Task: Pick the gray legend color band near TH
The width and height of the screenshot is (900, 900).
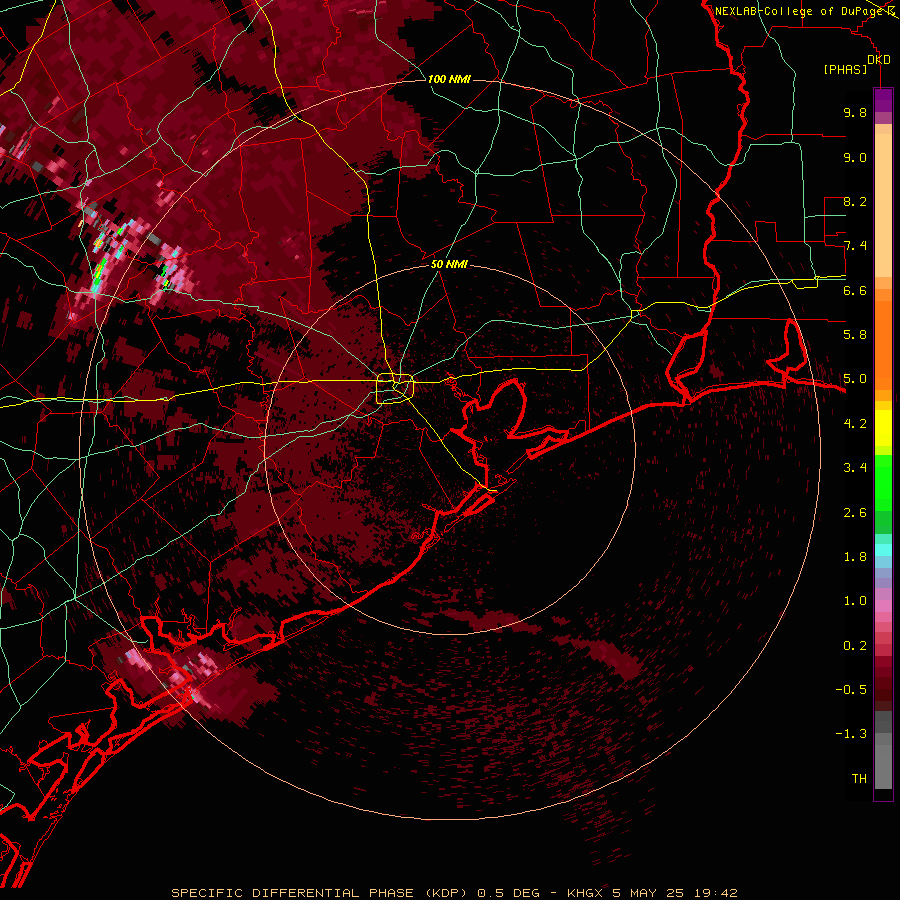Action: (883, 766)
